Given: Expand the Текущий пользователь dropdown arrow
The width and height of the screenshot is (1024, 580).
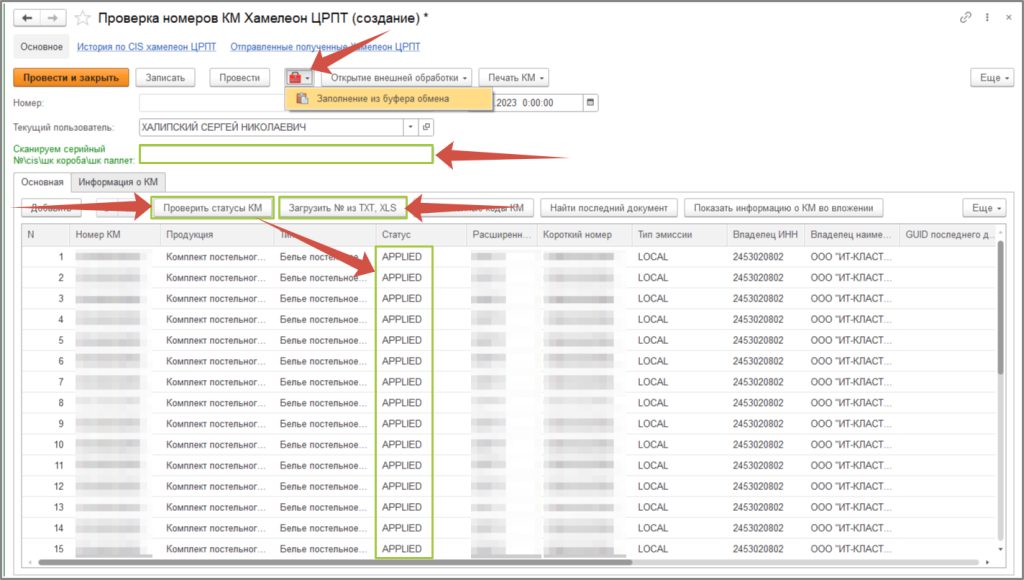Looking at the screenshot, I should [x=410, y=127].
